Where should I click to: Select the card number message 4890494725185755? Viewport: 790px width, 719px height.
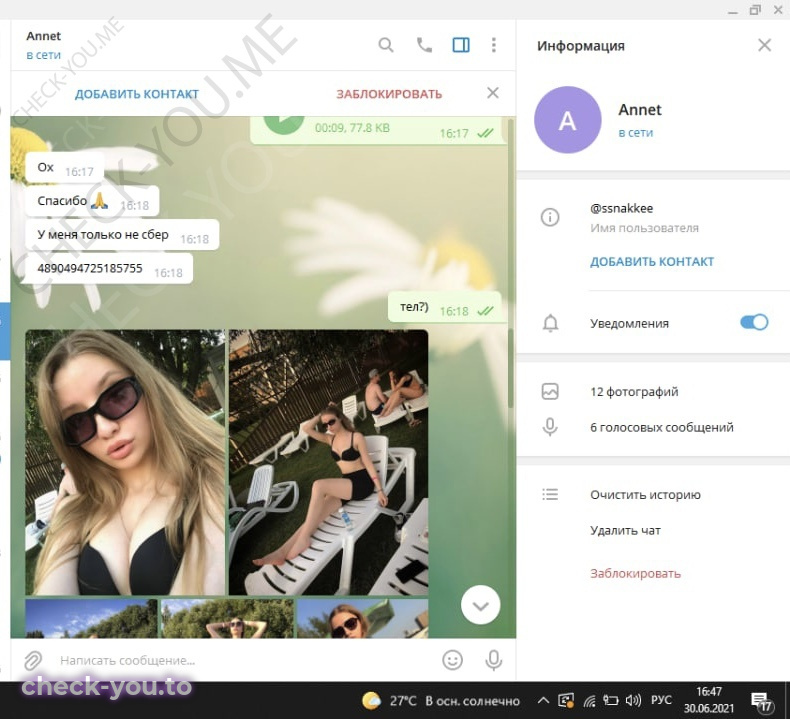pyautogui.click(x=109, y=269)
